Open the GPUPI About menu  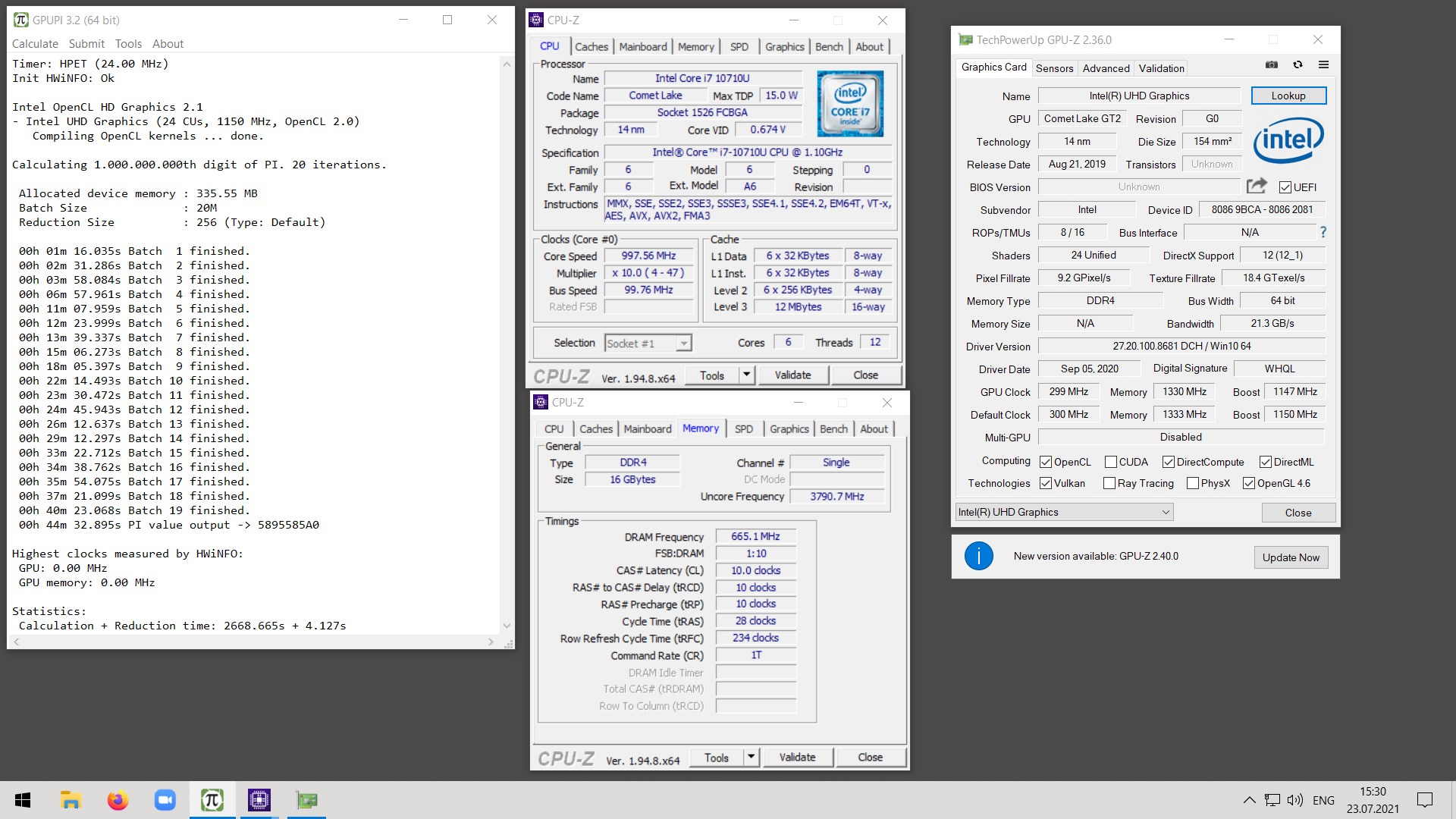pyautogui.click(x=168, y=44)
